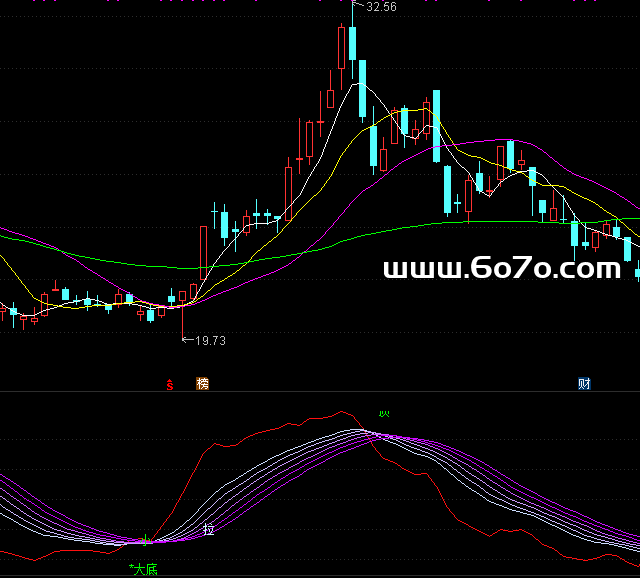Image resolution: width=640 pixels, height=578 pixels.
Task: Click the divider between price and indicator panels
Action: click(320, 392)
